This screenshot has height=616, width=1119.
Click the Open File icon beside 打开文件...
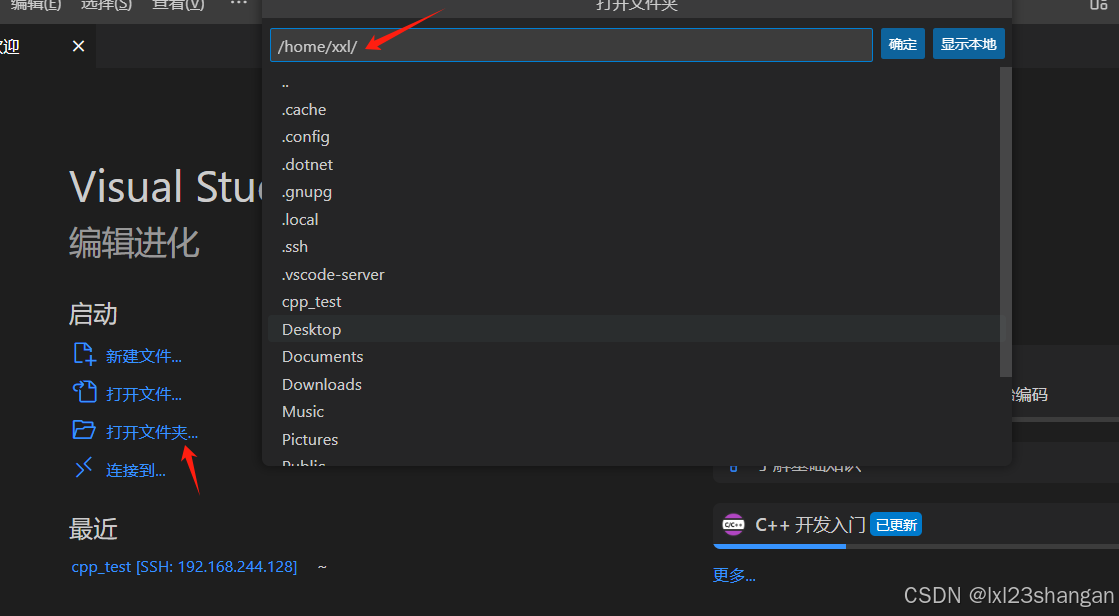pos(84,392)
